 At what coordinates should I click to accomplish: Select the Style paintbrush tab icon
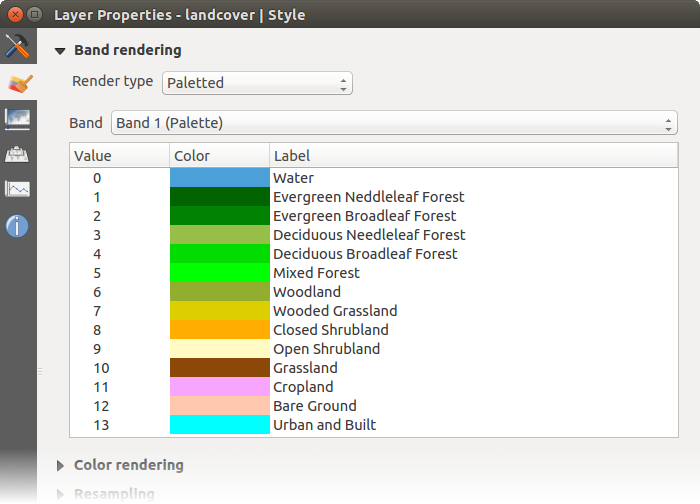coord(18,82)
